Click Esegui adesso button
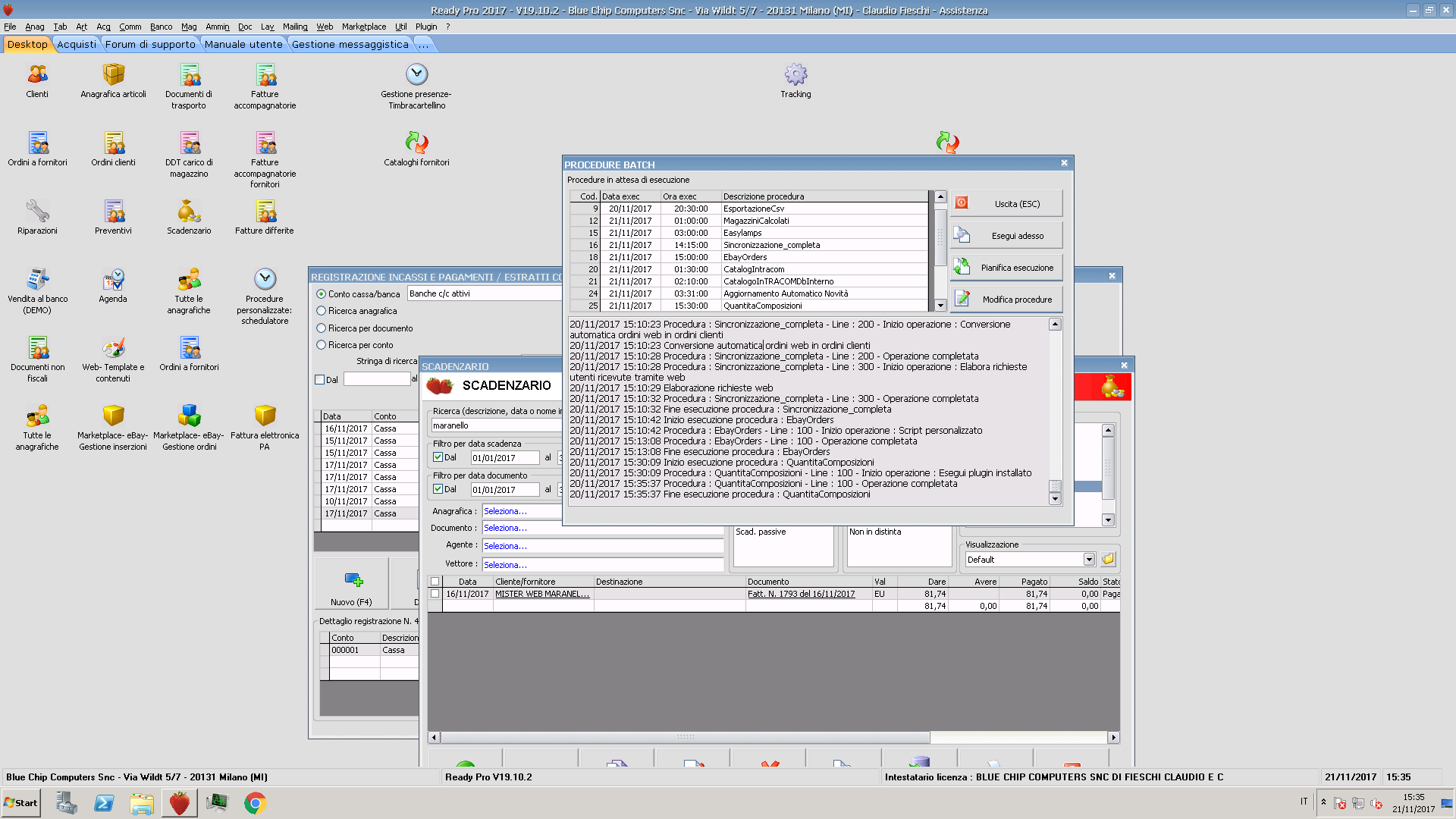The height and width of the screenshot is (819, 1456). (1006, 235)
